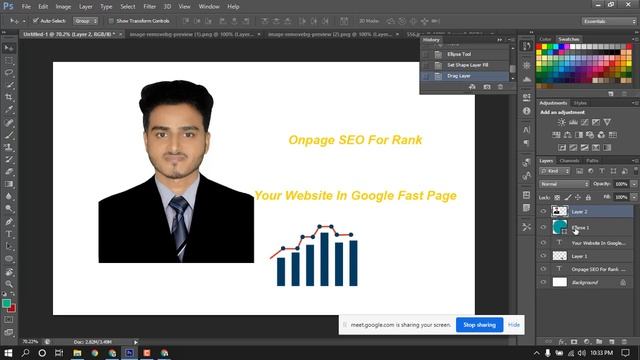640x360 pixels.
Task: Show hidden system tray icons chevron
Action: (x=536, y=353)
